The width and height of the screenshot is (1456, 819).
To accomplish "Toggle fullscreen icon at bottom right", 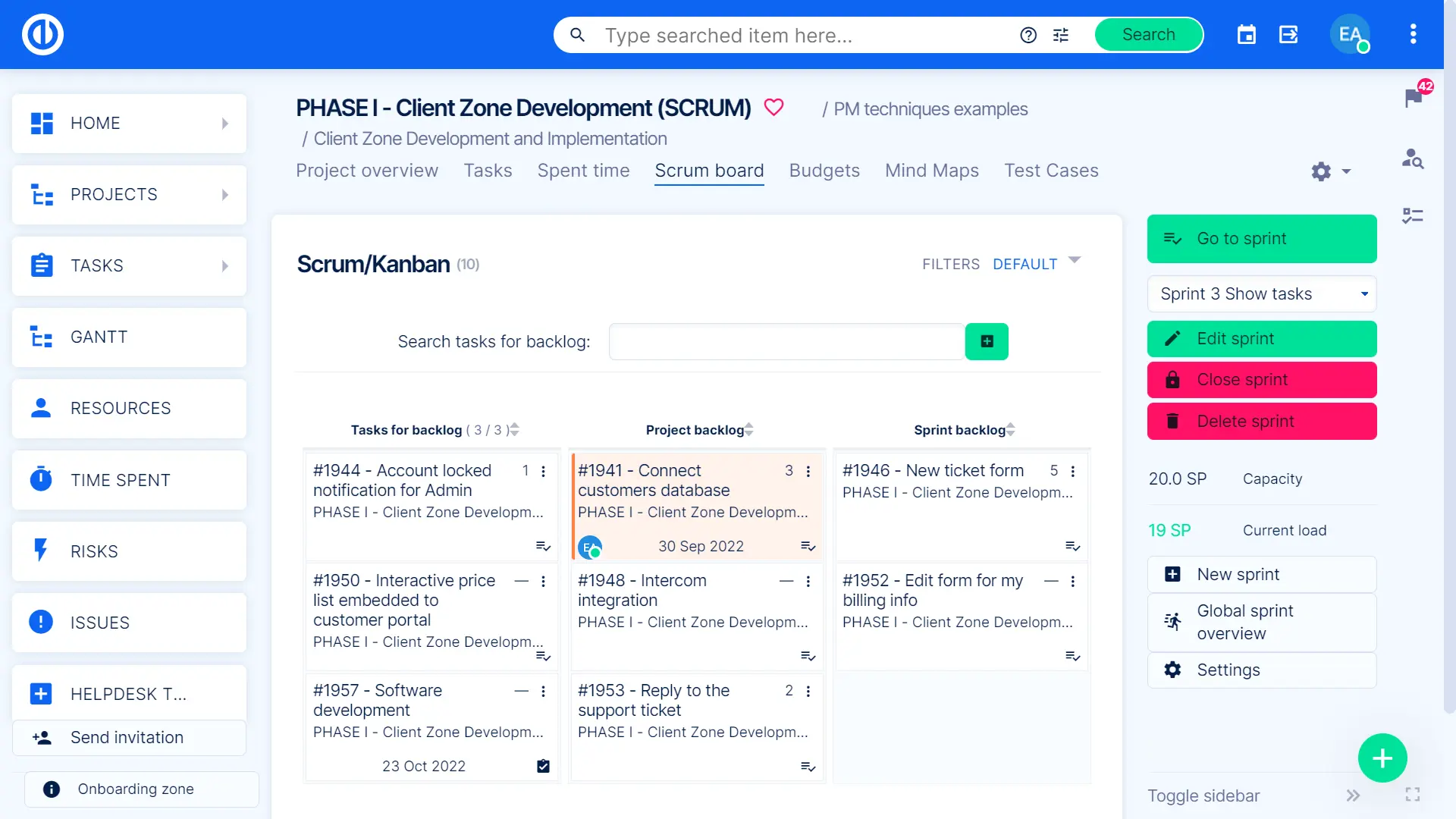I will tap(1412, 795).
